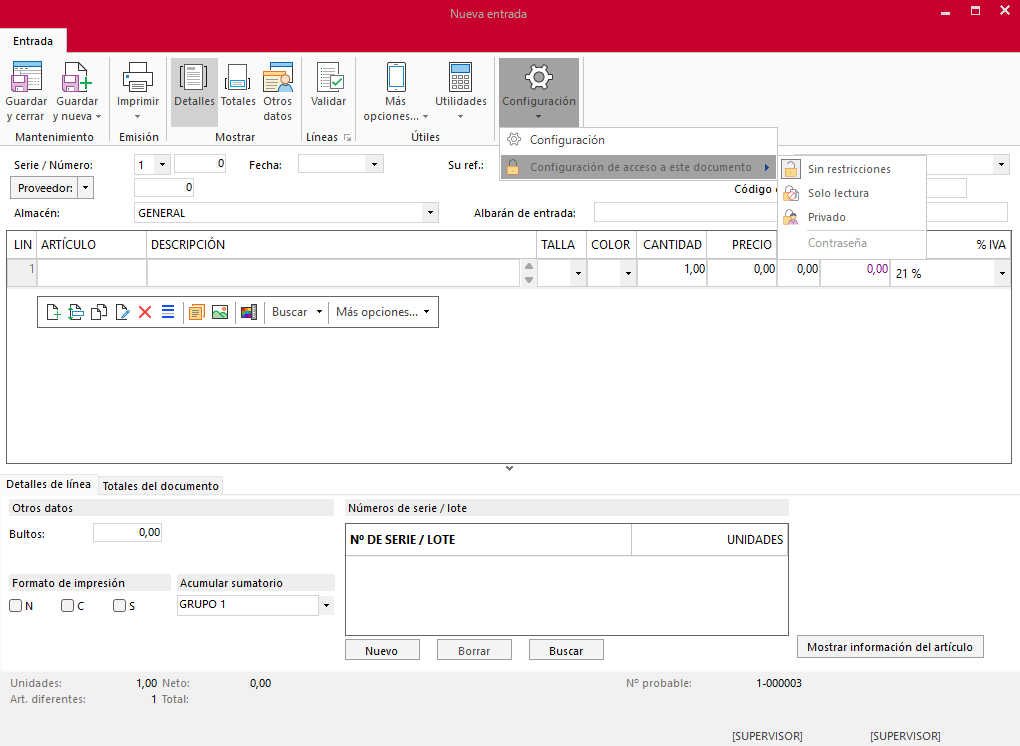The height and width of the screenshot is (746, 1020).
Task: Click the edit line pencil icon
Action: pos(122,312)
